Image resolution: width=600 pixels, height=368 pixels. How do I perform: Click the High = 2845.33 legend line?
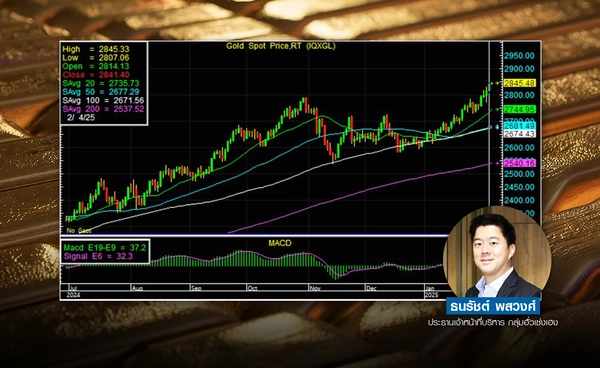[x=96, y=49]
